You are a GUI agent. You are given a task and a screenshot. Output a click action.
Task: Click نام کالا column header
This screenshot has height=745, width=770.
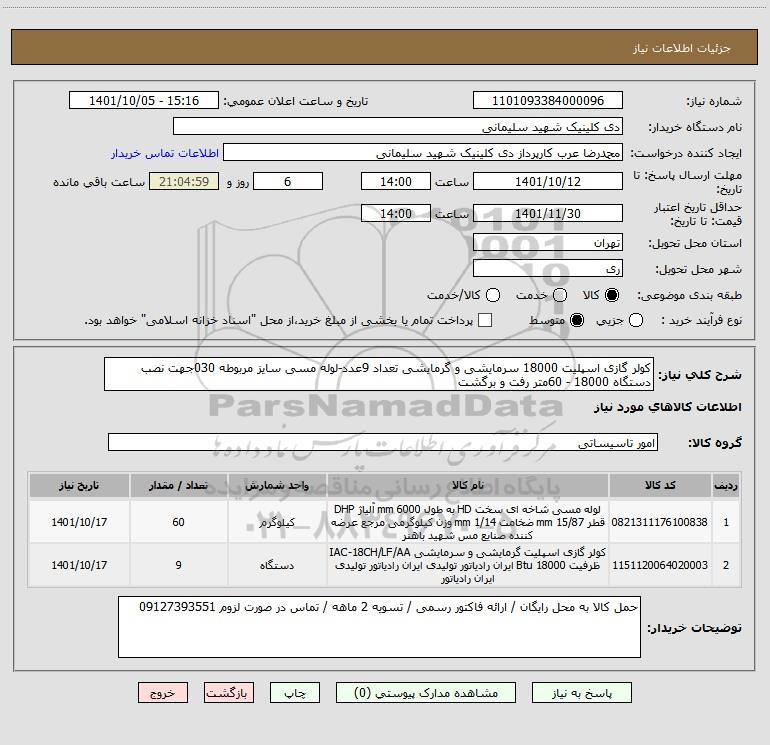click(x=468, y=486)
